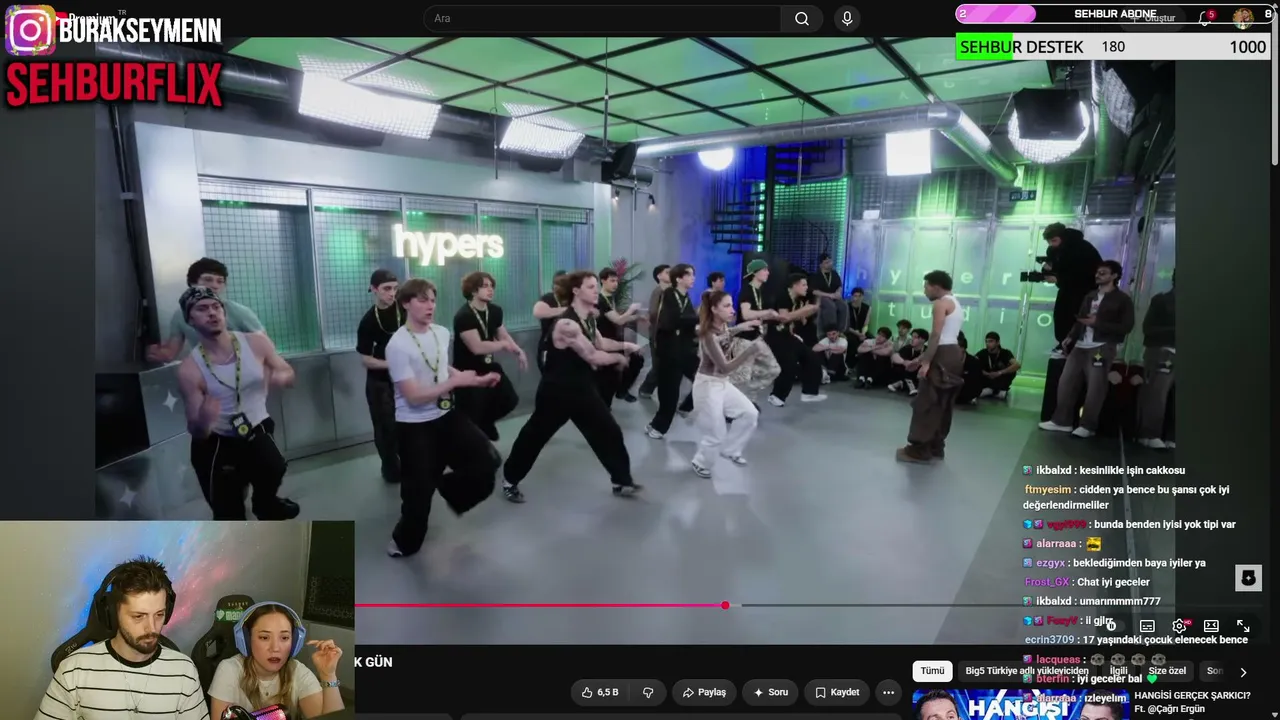Activate voice search microphone
Viewport: 1280px width, 720px height.
(x=847, y=18)
